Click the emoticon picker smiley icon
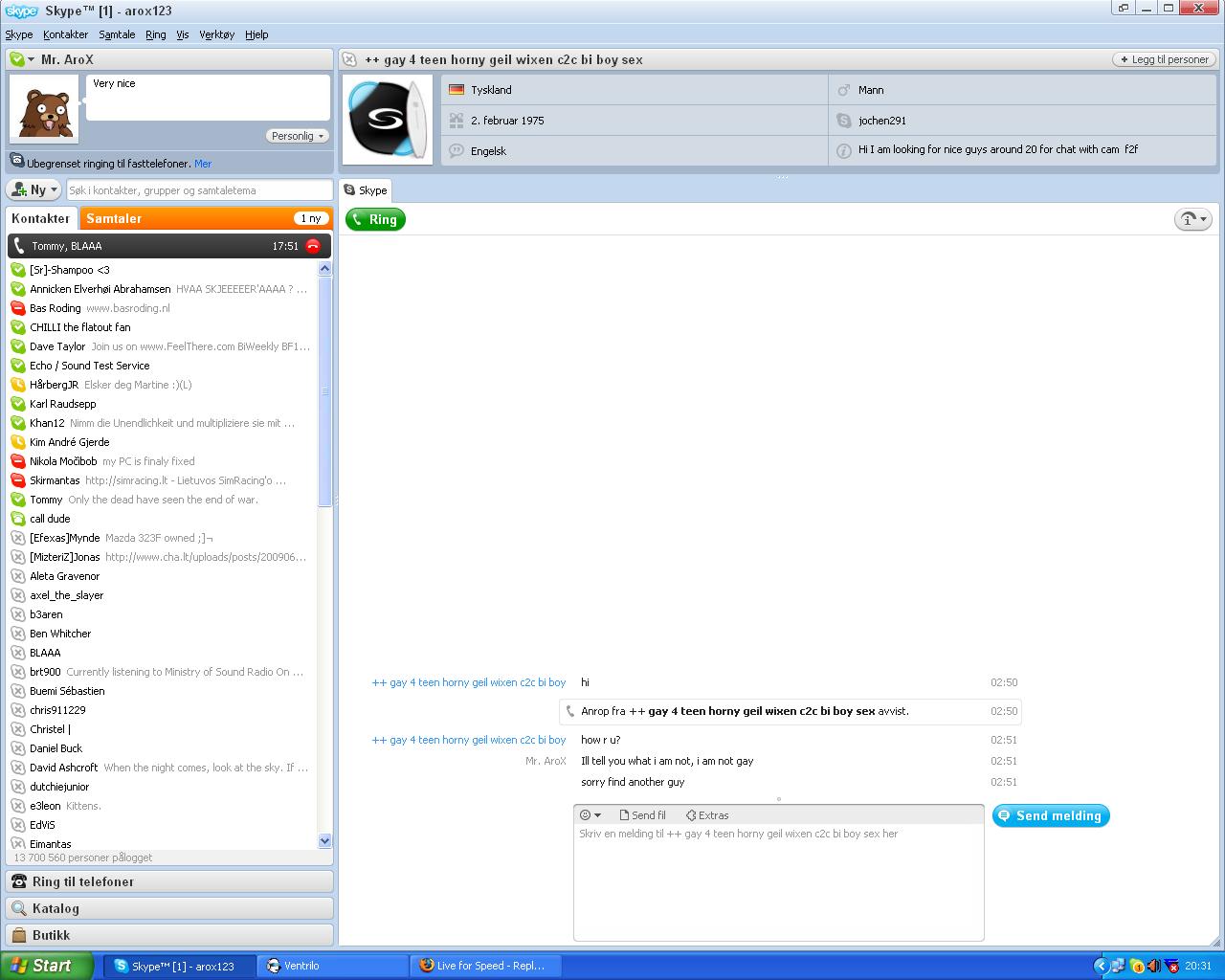Screen dimensions: 1225x980 click(586, 815)
